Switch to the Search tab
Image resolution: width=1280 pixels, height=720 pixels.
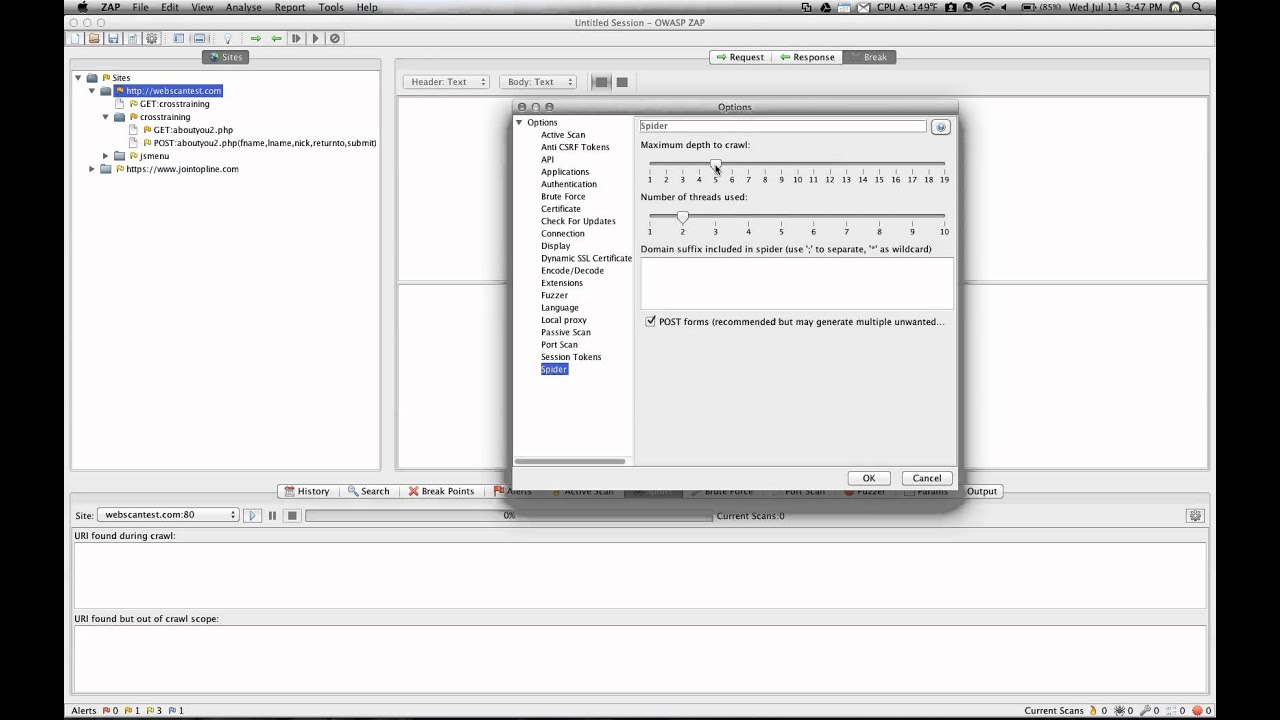(x=368, y=491)
